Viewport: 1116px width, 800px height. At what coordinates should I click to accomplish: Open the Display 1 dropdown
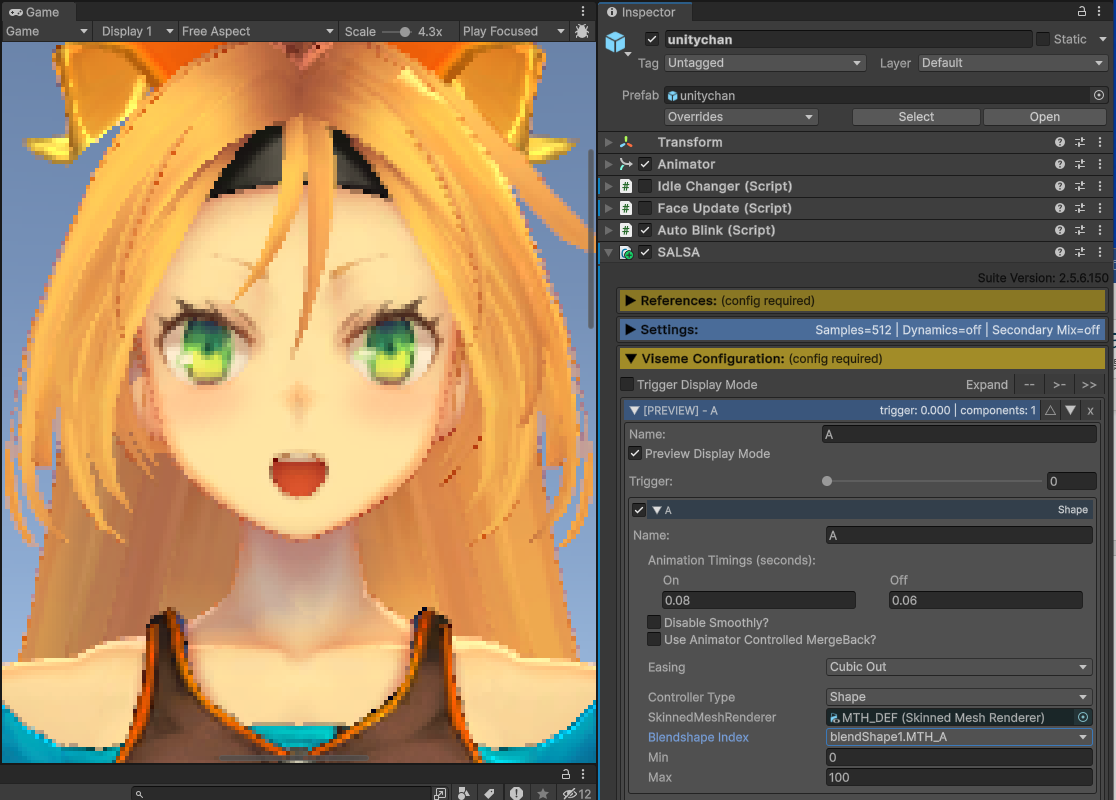[x=137, y=31]
